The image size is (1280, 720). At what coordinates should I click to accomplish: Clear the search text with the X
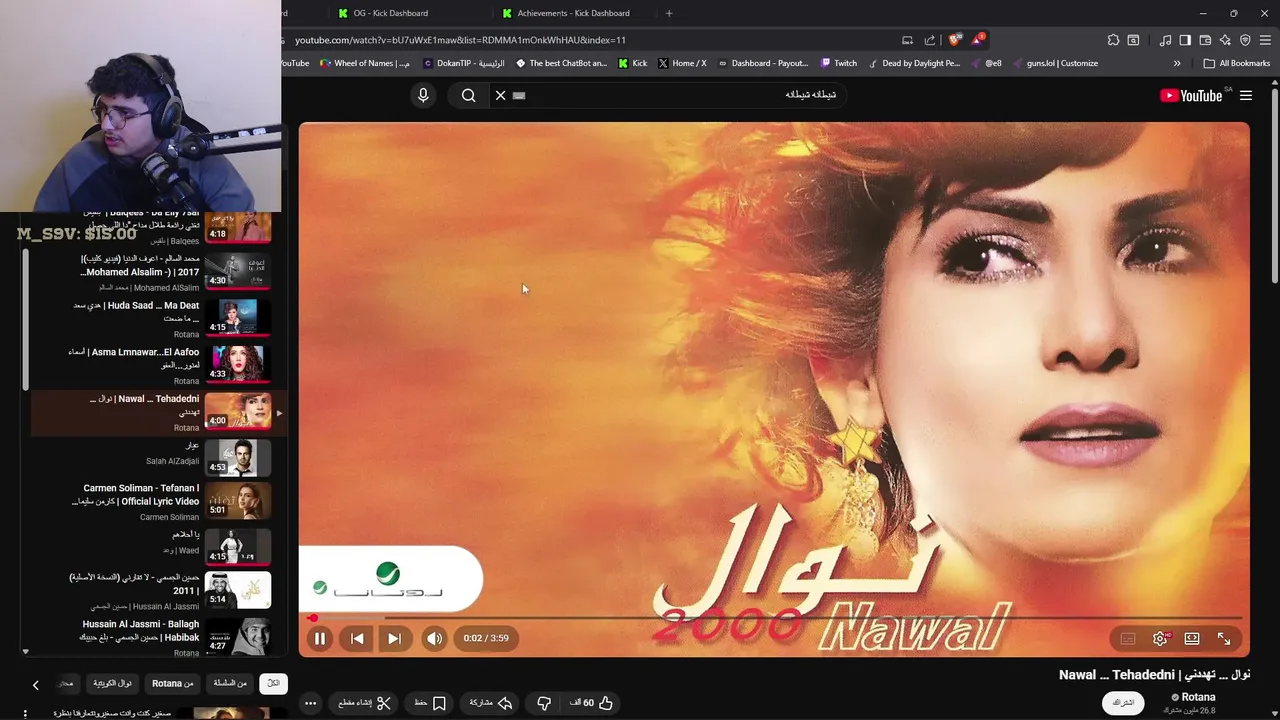pyautogui.click(x=501, y=95)
